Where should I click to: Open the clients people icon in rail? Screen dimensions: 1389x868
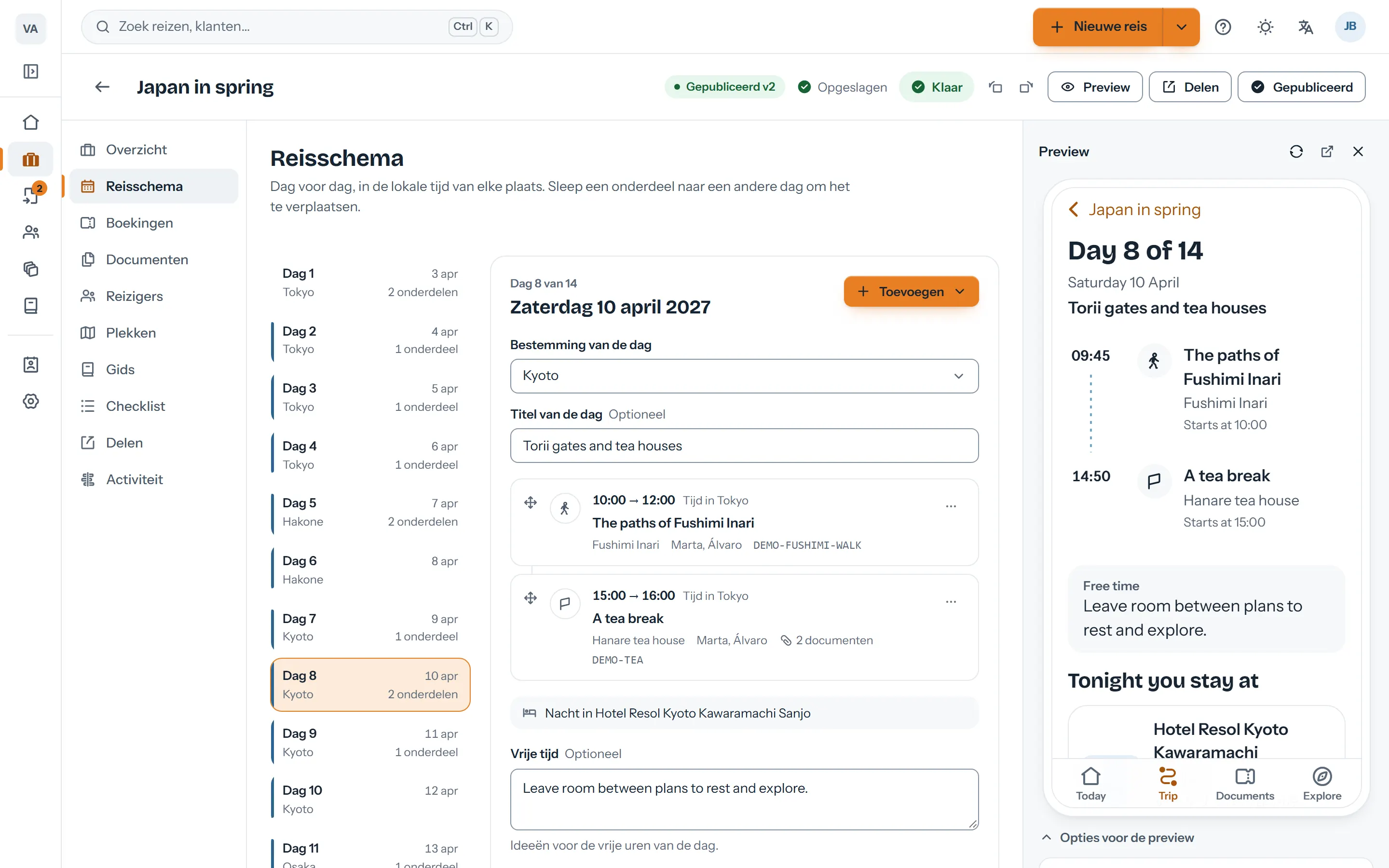click(x=30, y=232)
